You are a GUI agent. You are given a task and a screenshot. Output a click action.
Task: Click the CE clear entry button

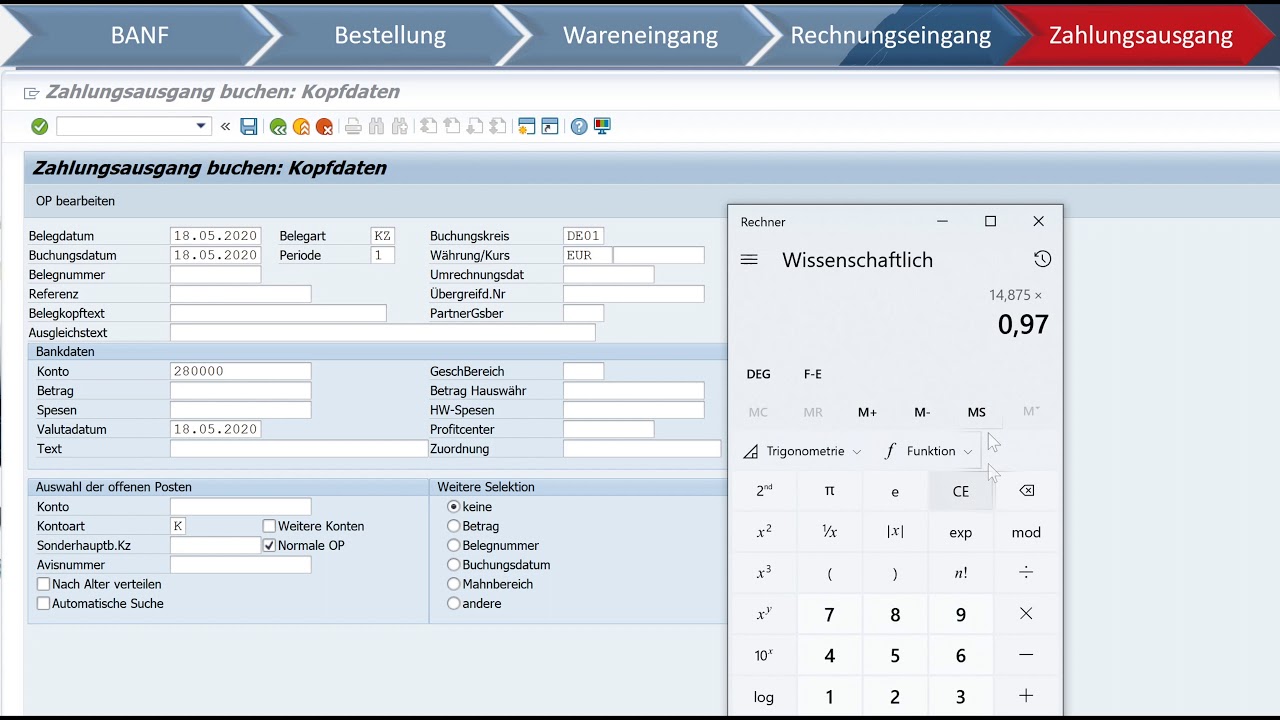click(961, 491)
